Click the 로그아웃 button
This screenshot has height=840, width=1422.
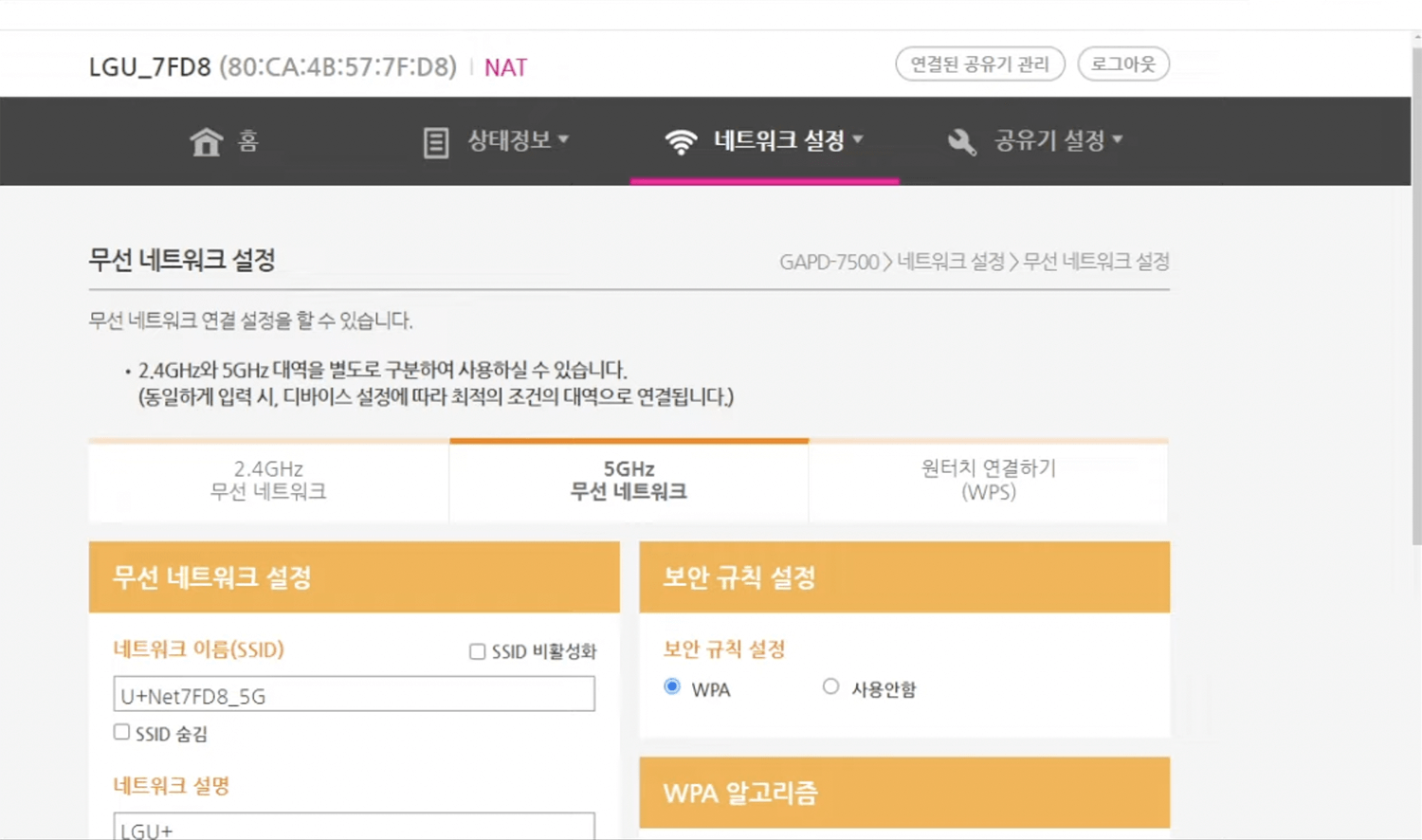[1123, 64]
